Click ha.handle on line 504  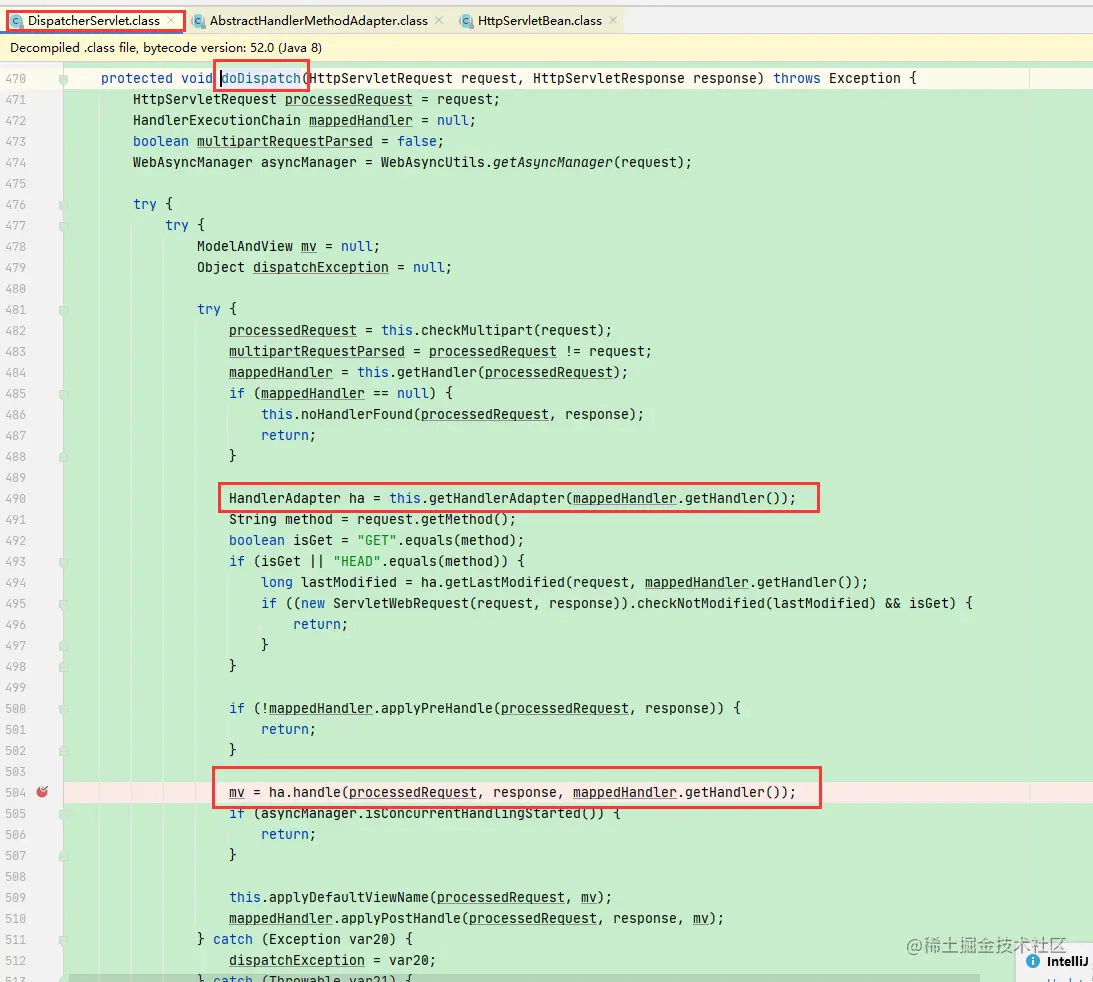[x=305, y=792]
